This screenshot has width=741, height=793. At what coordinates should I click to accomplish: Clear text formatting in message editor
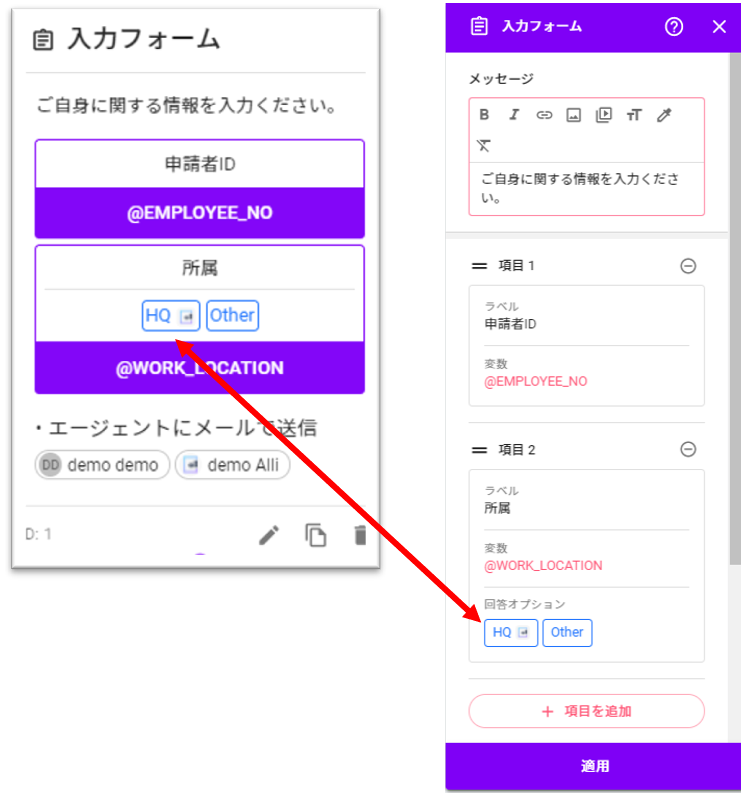484,146
